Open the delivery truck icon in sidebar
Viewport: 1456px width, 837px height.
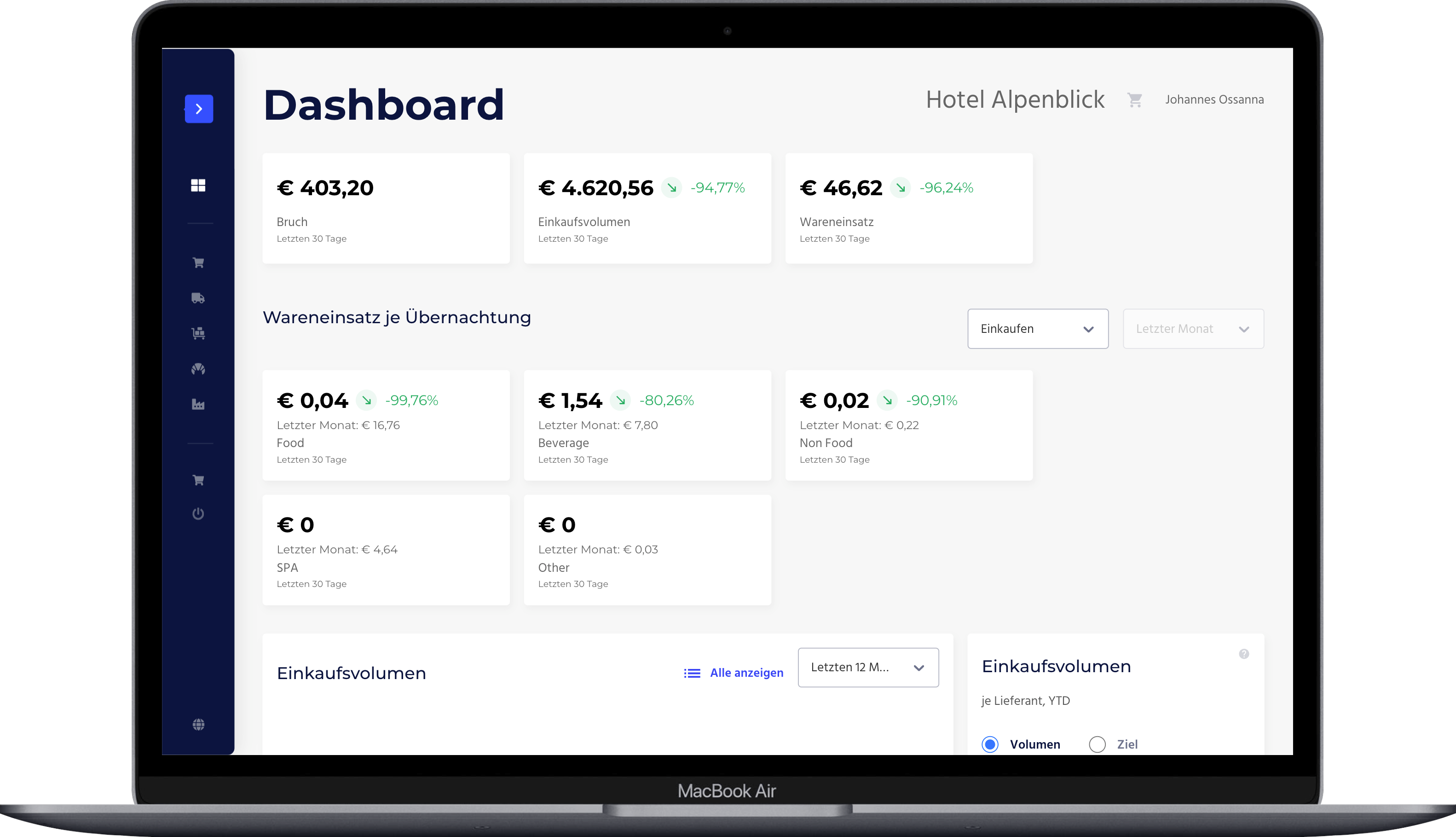click(198, 298)
